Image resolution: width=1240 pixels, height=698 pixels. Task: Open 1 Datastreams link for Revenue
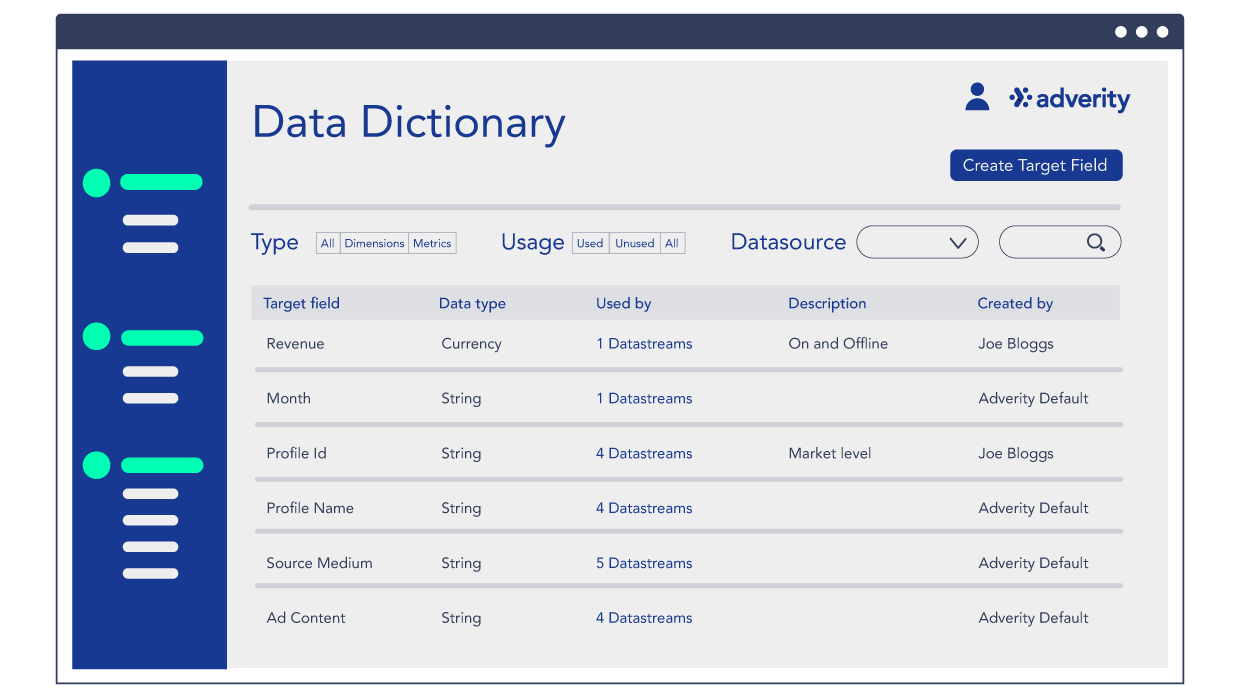click(644, 343)
